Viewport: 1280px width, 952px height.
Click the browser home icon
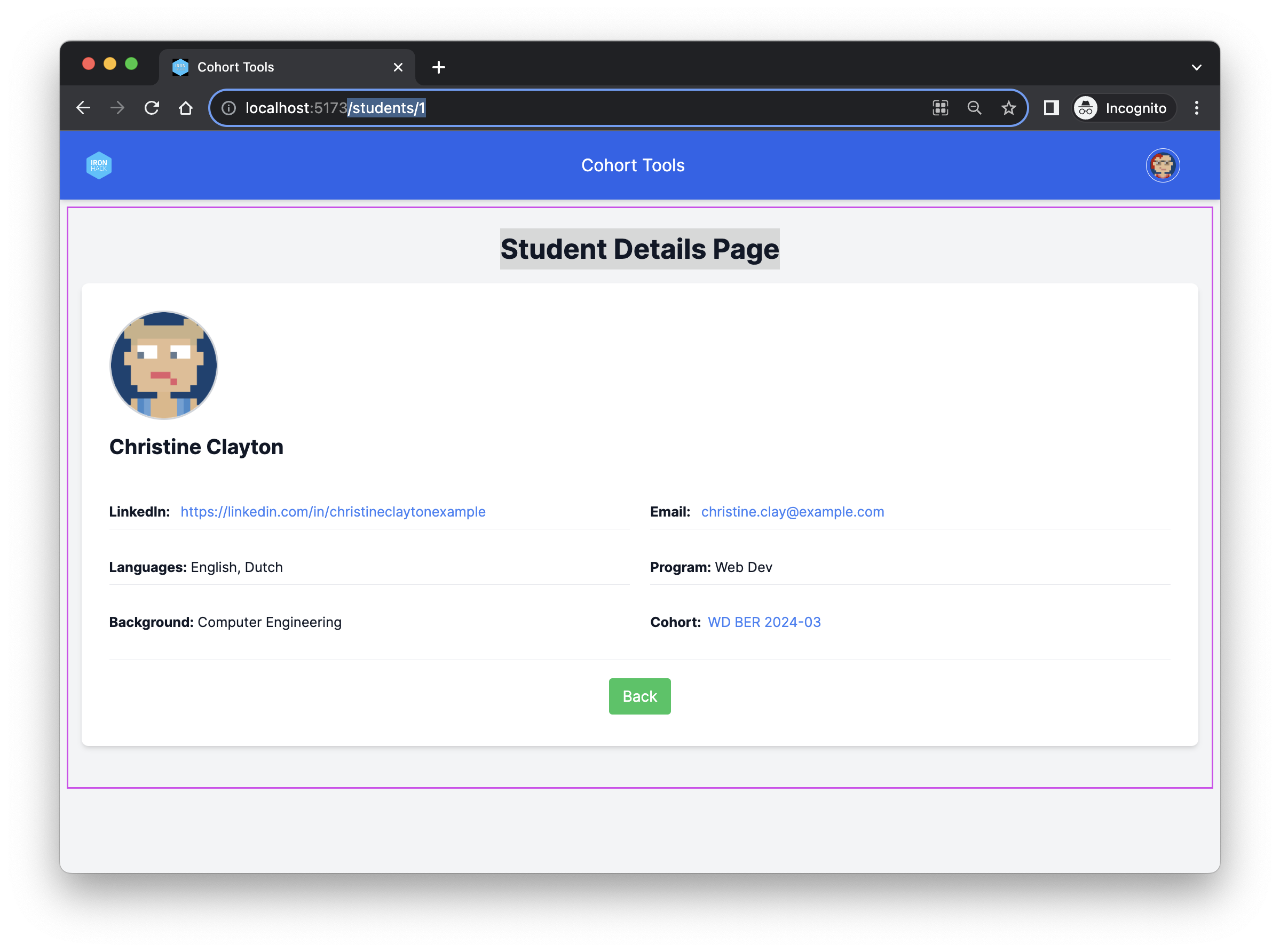[x=186, y=108]
